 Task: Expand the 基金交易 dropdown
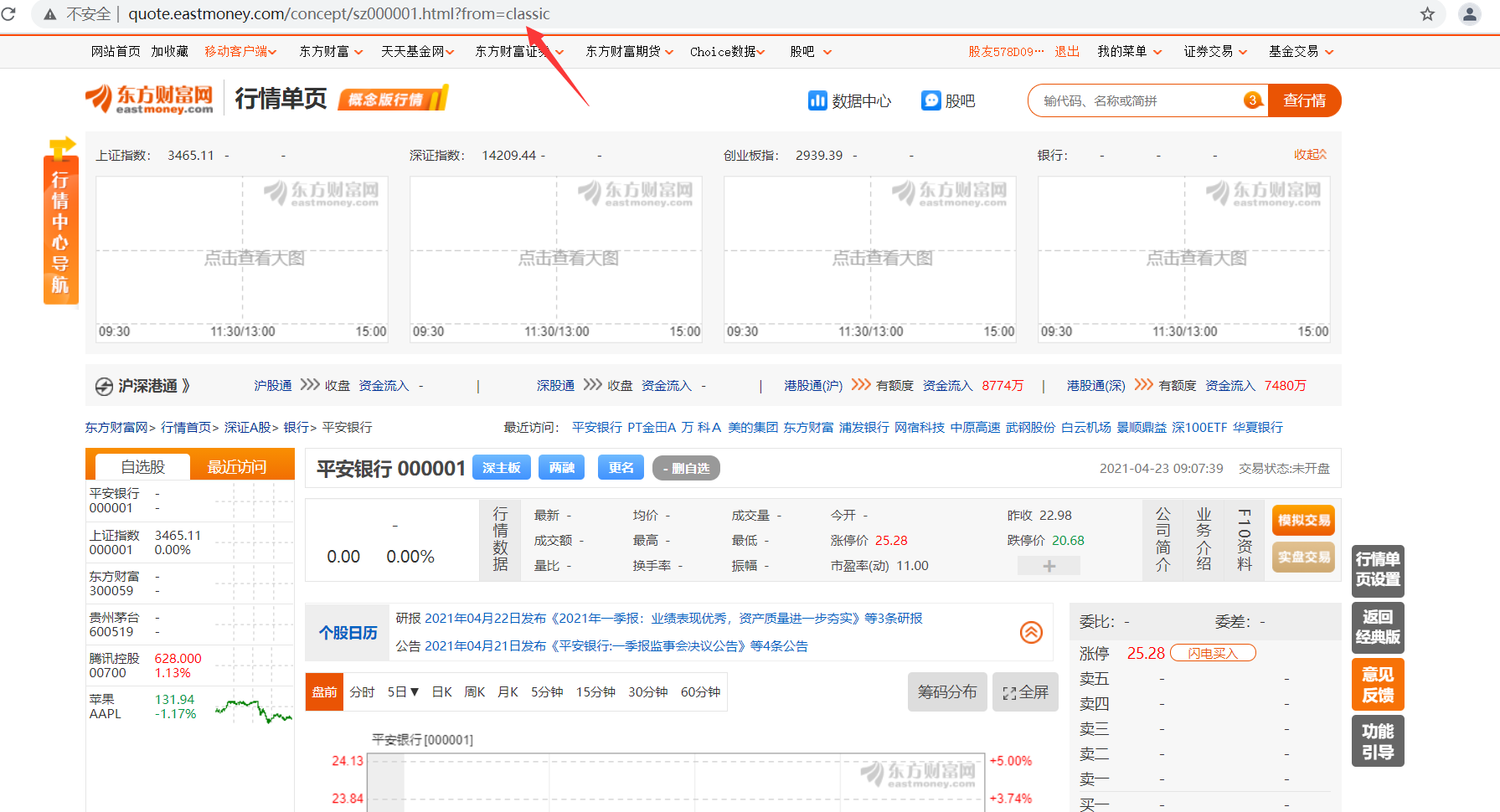[1329, 52]
